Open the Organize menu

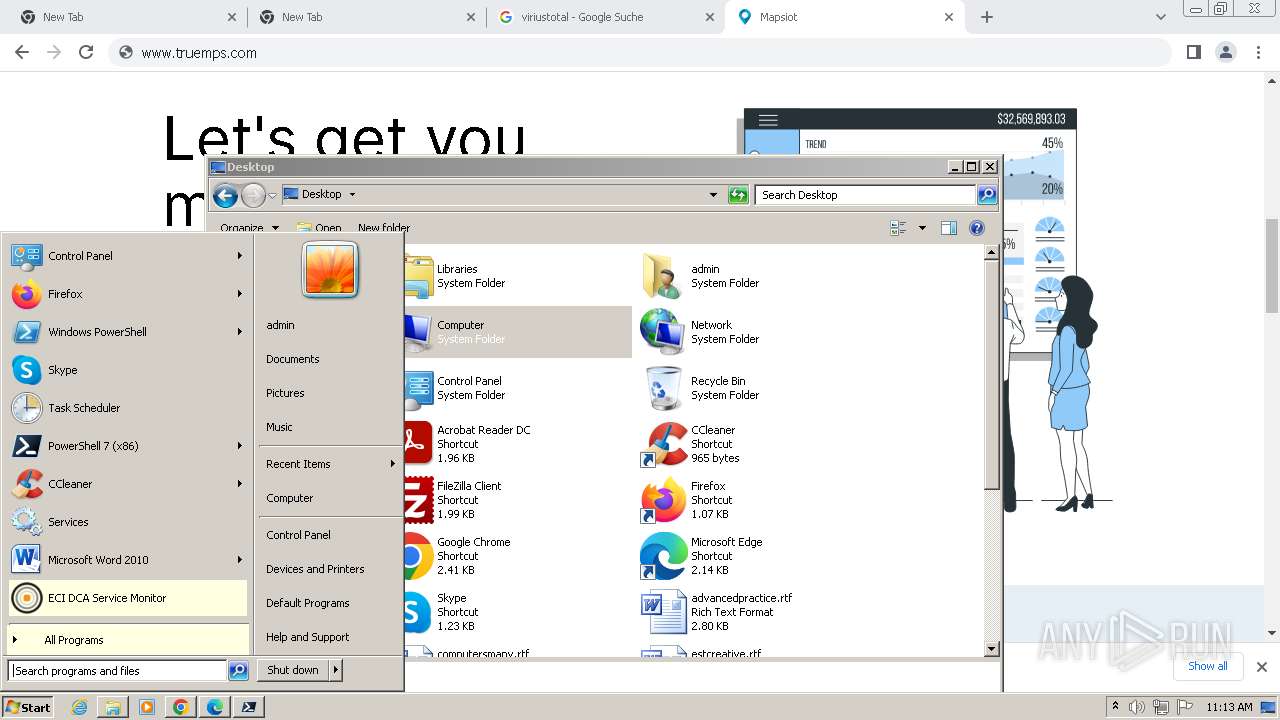[249, 228]
